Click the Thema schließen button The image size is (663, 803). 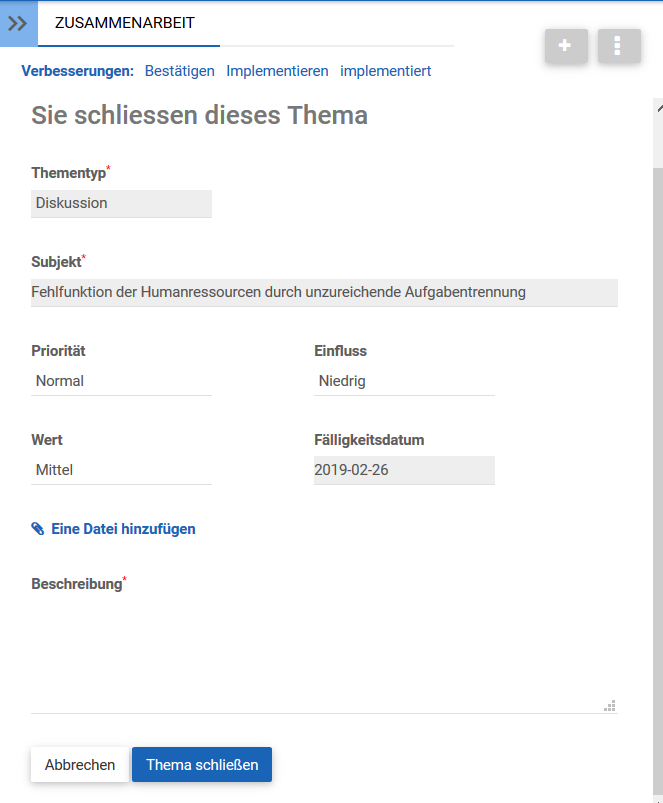[202, 765]
